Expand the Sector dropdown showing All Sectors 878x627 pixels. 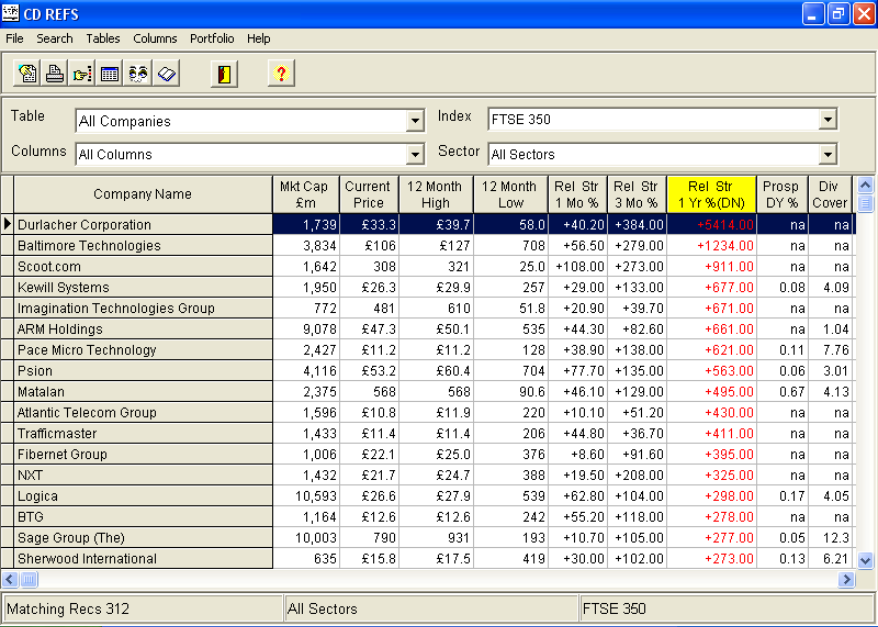point(828,155)
